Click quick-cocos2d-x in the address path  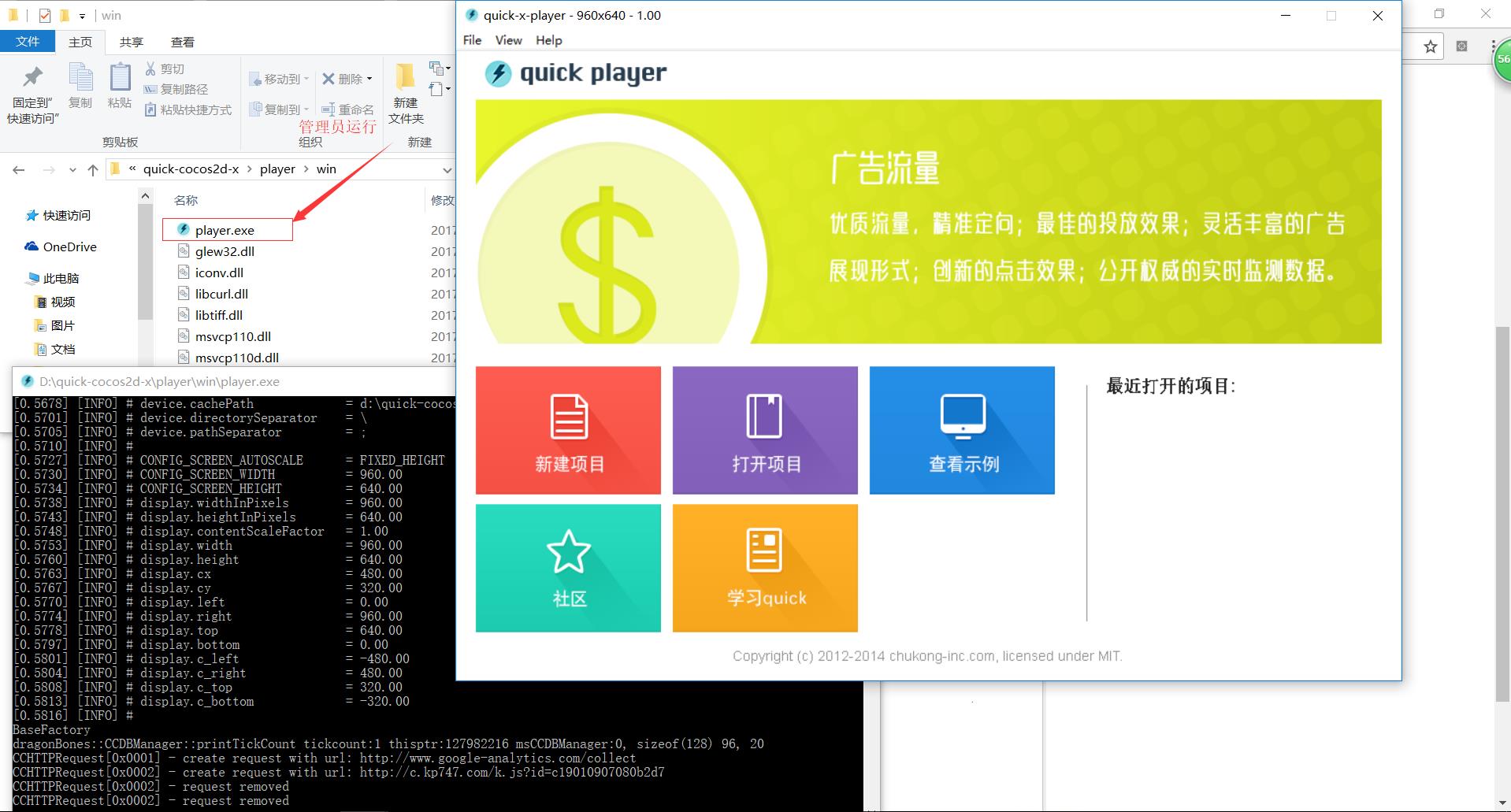coord(191,169)
